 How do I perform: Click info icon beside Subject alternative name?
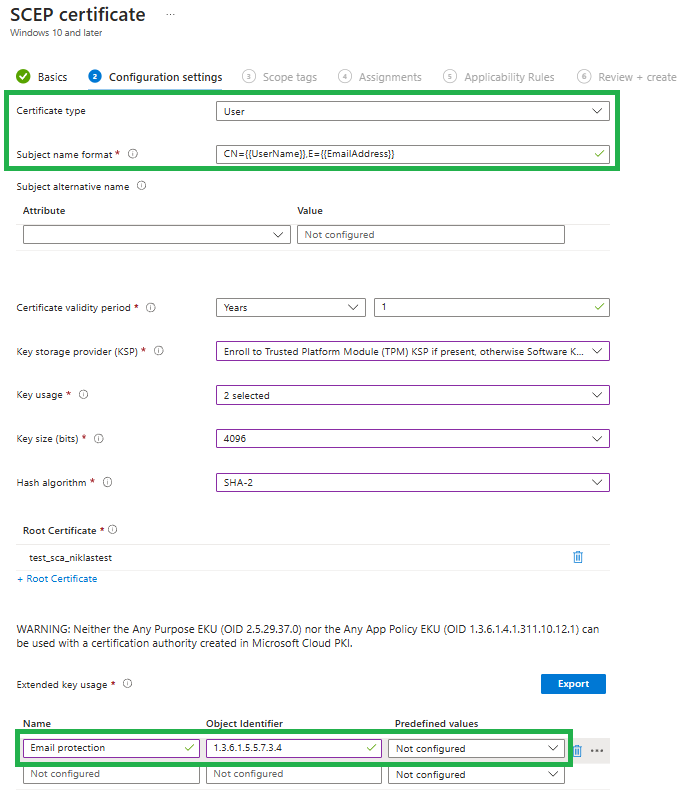pos(141,186)
